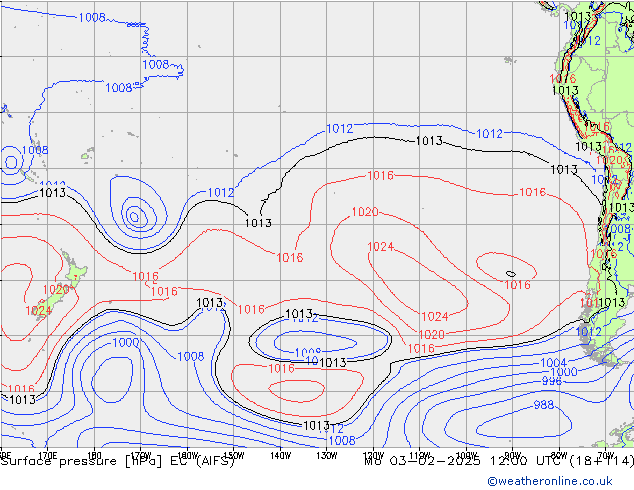Click the blue "988" isobar label
The height and width of the screenshot is (490, 634).
[x=543, y=405]
